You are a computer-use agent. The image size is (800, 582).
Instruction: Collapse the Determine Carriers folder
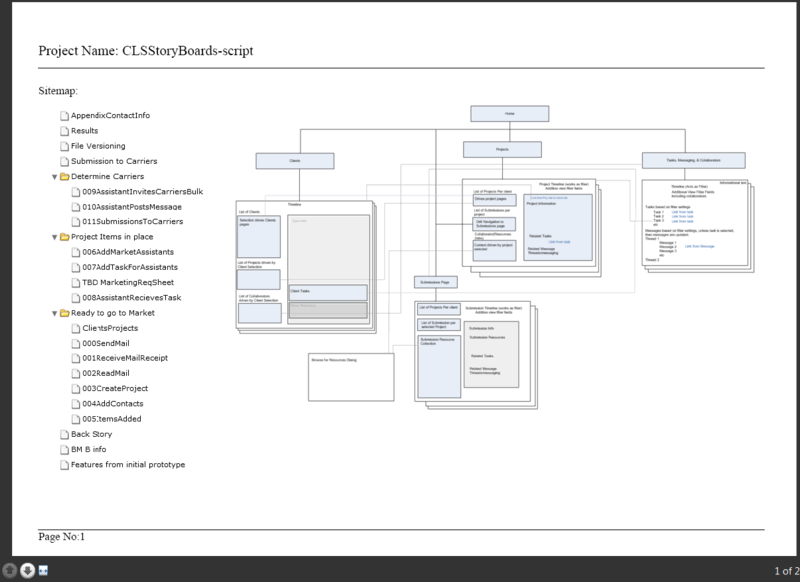tap(54, 176)
